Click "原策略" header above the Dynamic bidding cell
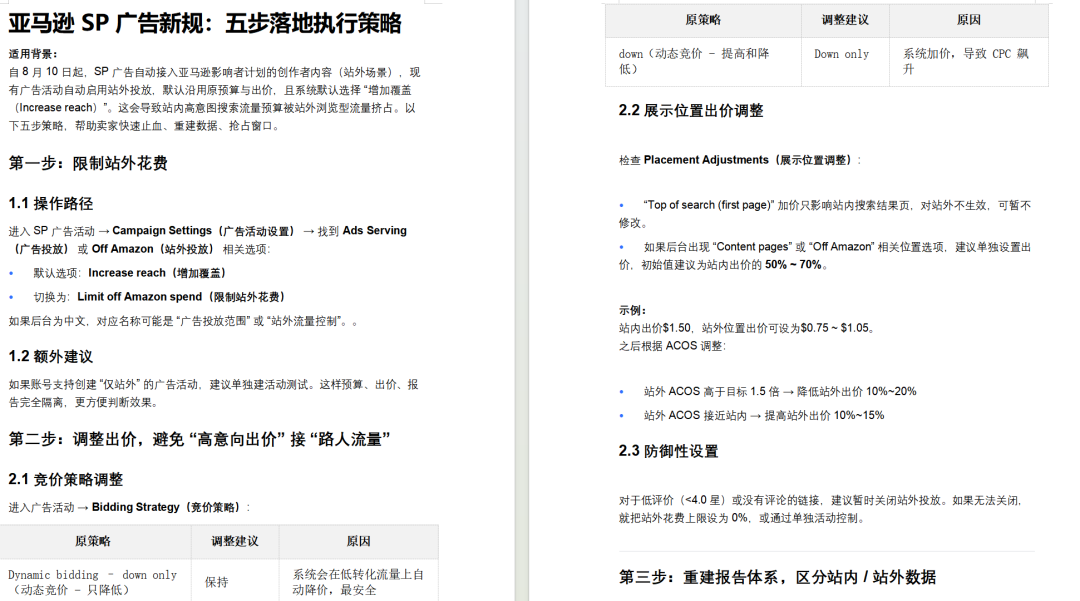Viewport: 1080px width, 601px height. [93, 541]
